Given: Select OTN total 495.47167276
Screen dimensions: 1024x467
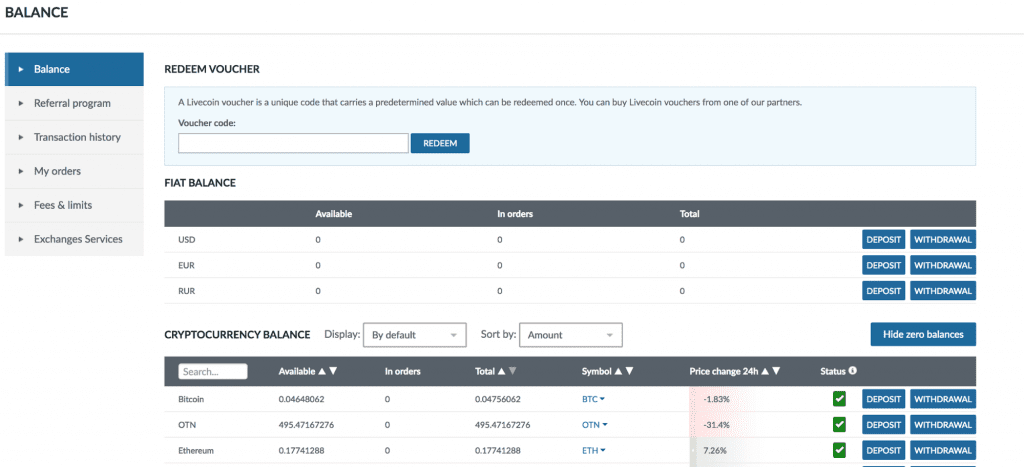Looking at the screenshot, I should pyautogui.click(x=502, y=425).
